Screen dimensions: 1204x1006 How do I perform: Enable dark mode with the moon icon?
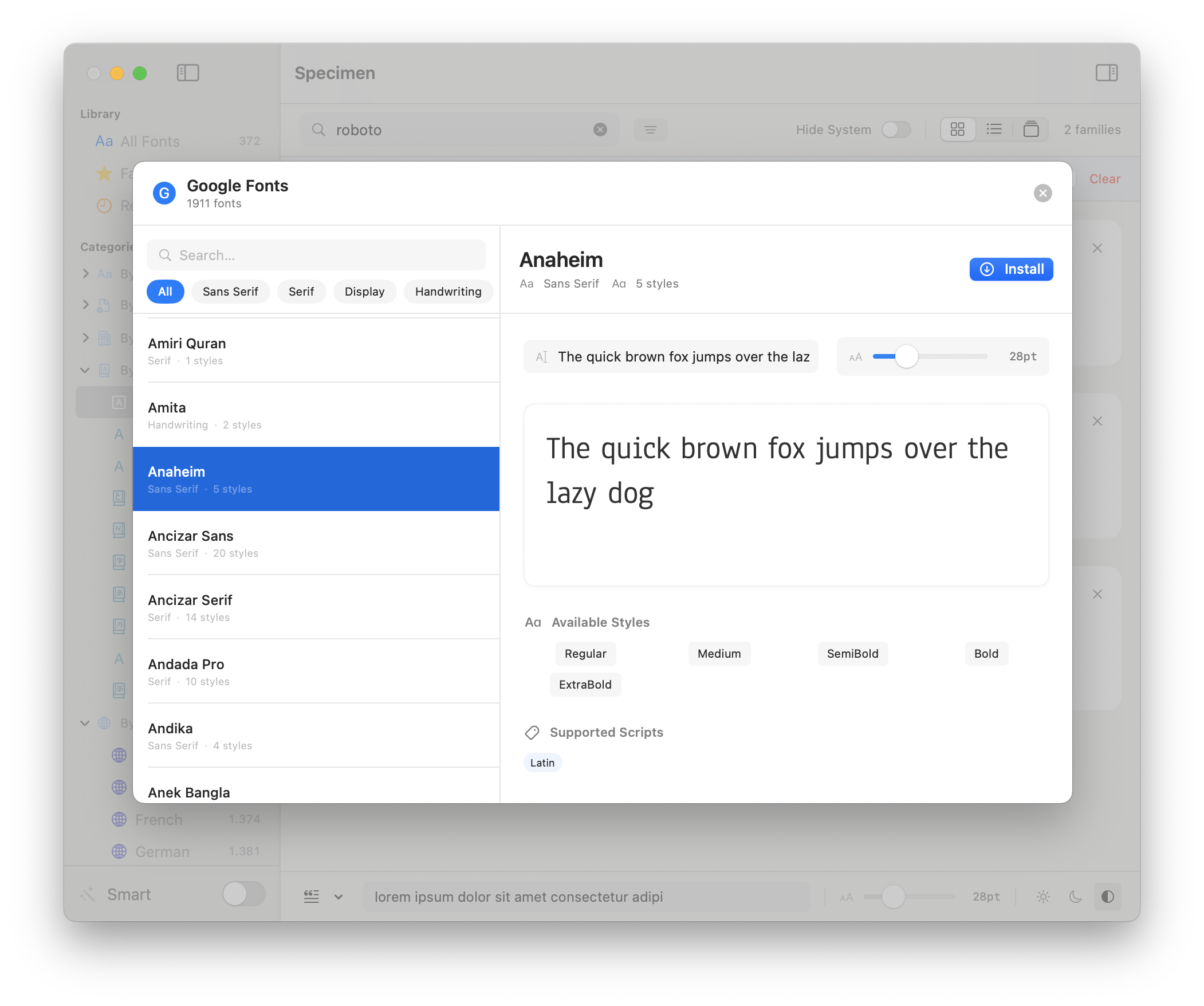pyautogui.click(x=1075, y=897)
